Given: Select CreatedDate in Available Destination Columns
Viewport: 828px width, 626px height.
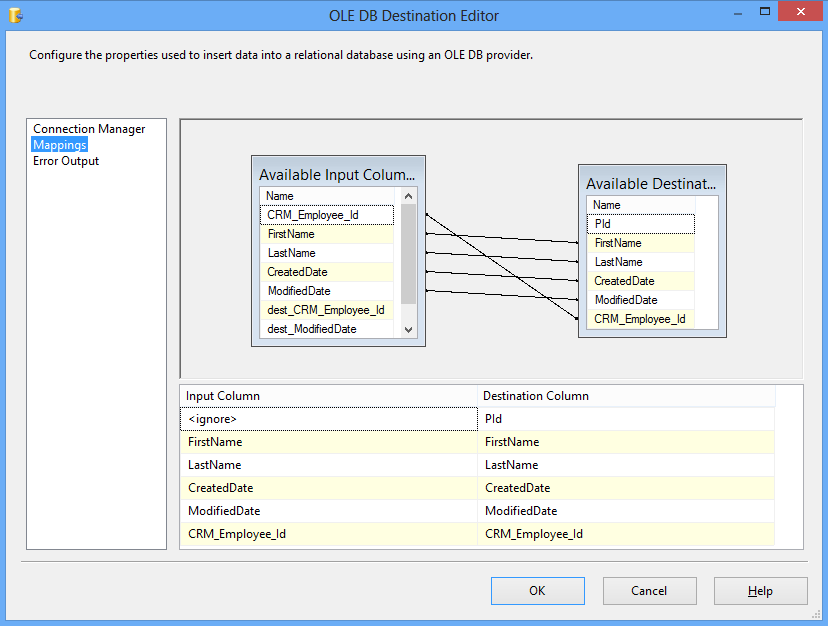Looking at the screenshot, I should coord(641,281).
